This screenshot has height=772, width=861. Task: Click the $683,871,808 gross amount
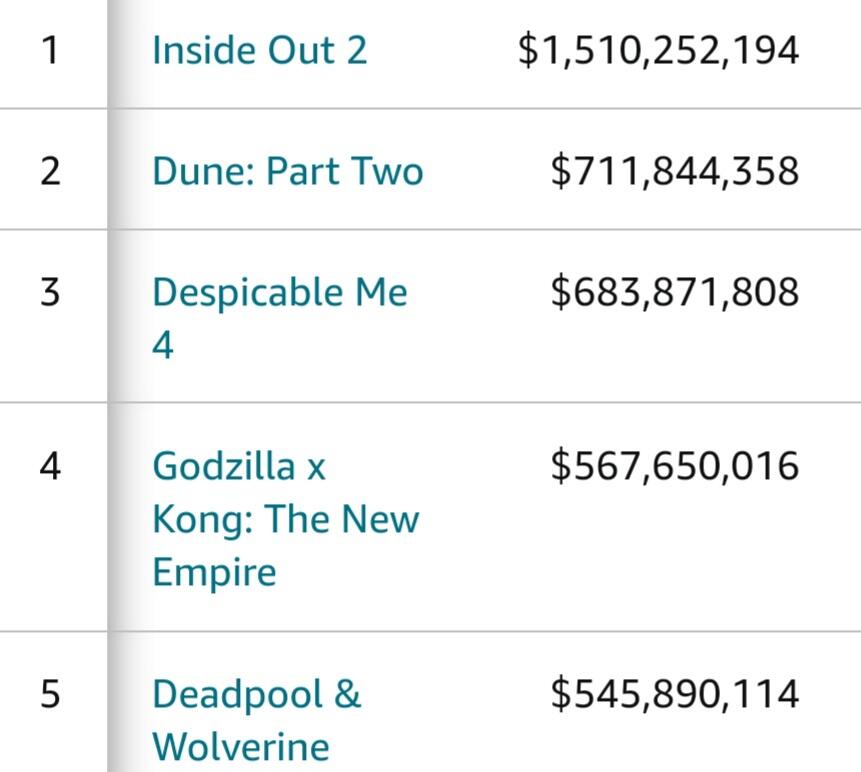click(x=674, y=293)
